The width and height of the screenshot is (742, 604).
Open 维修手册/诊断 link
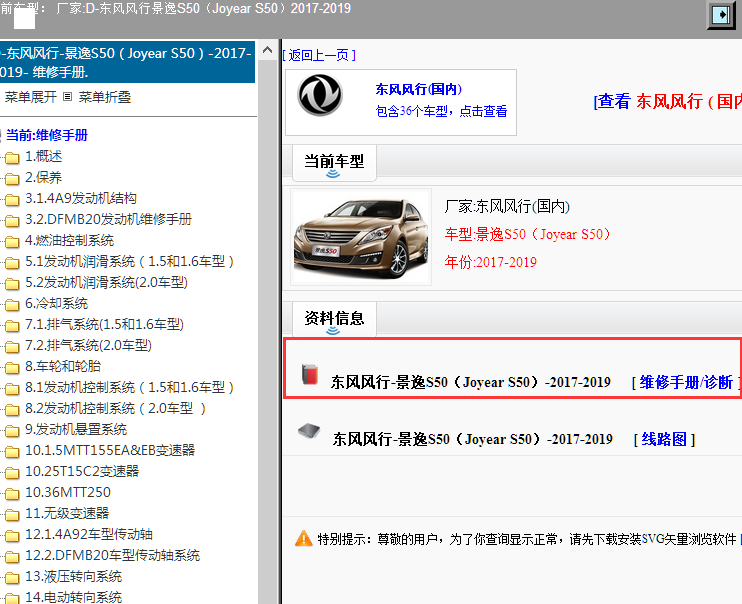click(x=686, y=382)
